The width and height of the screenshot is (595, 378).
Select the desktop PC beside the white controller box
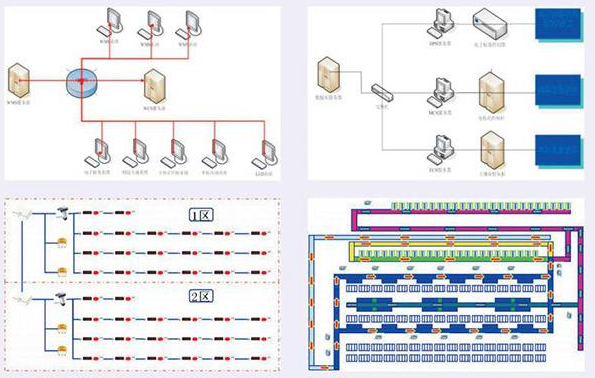440,24
